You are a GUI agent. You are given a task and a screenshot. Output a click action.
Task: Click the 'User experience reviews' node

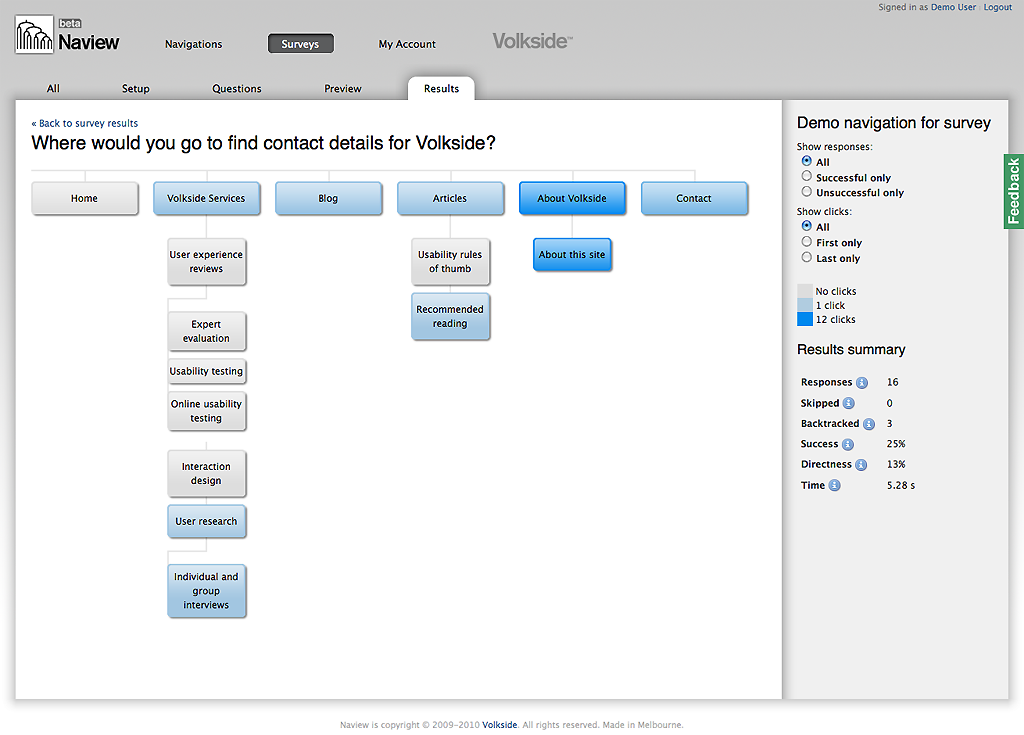pos(206,261)
